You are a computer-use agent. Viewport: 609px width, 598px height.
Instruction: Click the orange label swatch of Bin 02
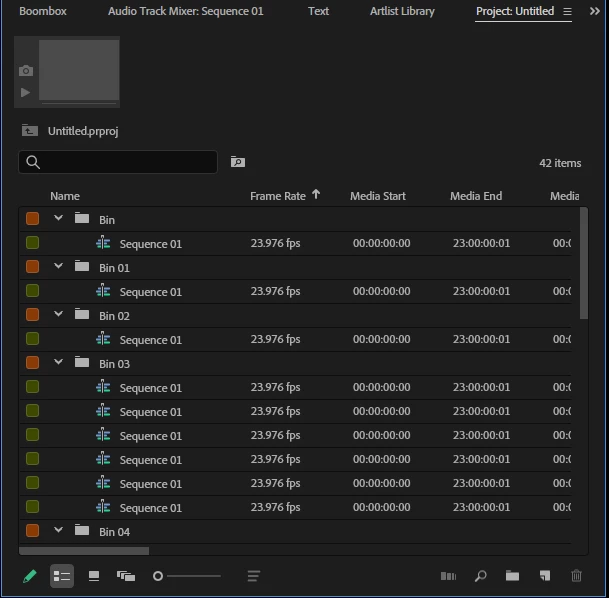32,315
